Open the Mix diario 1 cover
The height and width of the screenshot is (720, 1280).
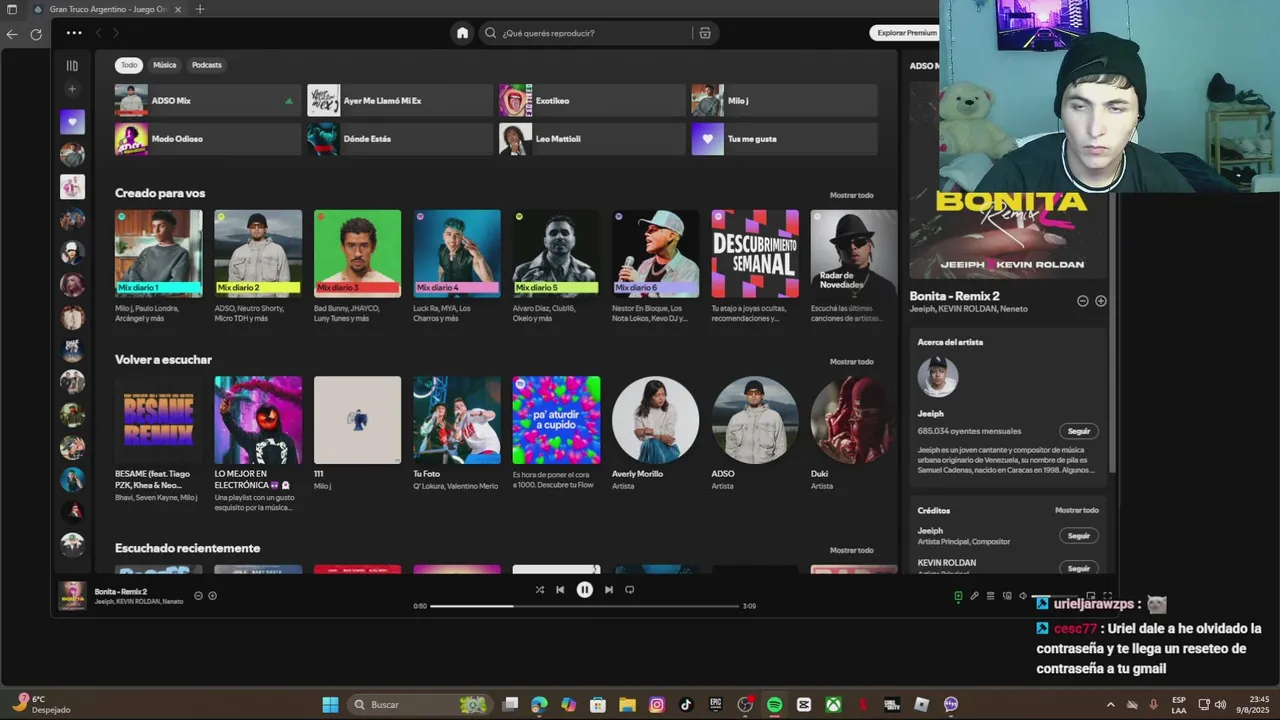158,253
